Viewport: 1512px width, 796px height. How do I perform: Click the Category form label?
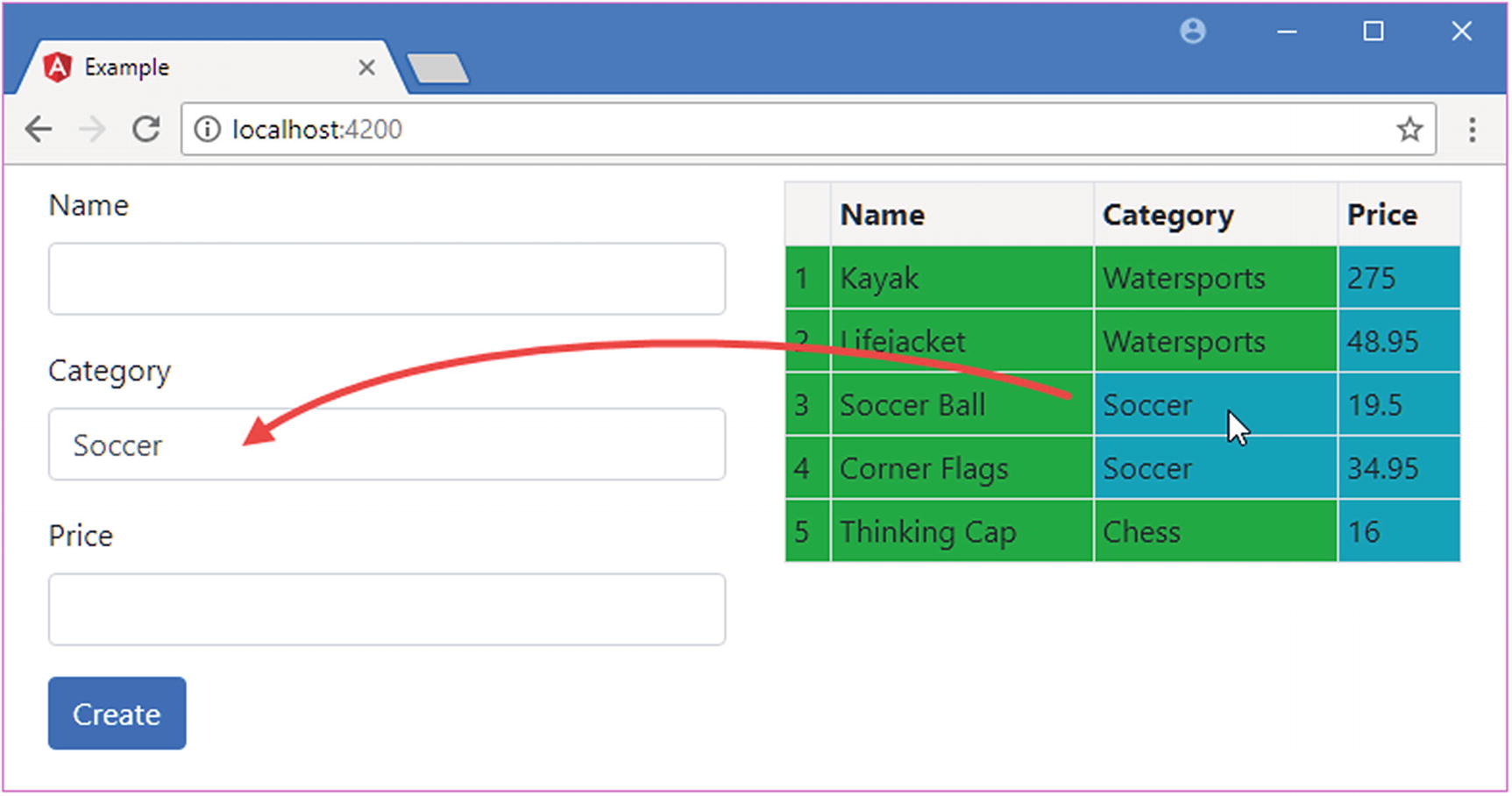(110, 372)
